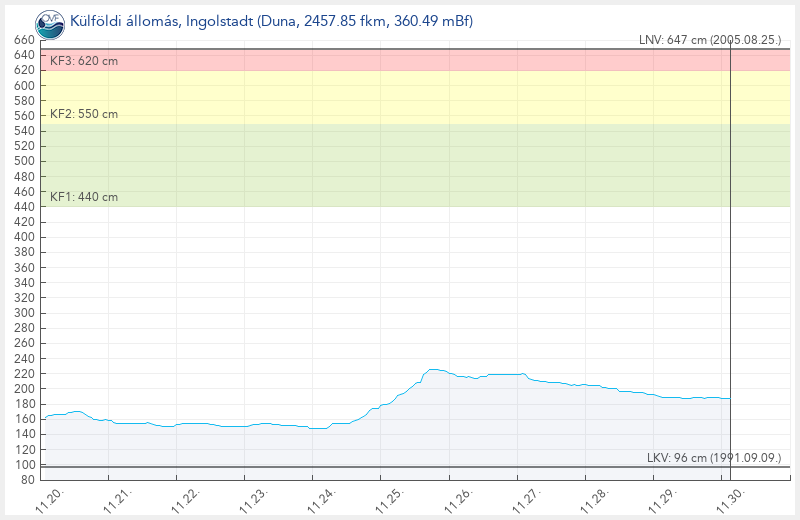Select the KF1: 440 cm threshold label
This screenshot has width=800, height=520.
click(84, 197)
